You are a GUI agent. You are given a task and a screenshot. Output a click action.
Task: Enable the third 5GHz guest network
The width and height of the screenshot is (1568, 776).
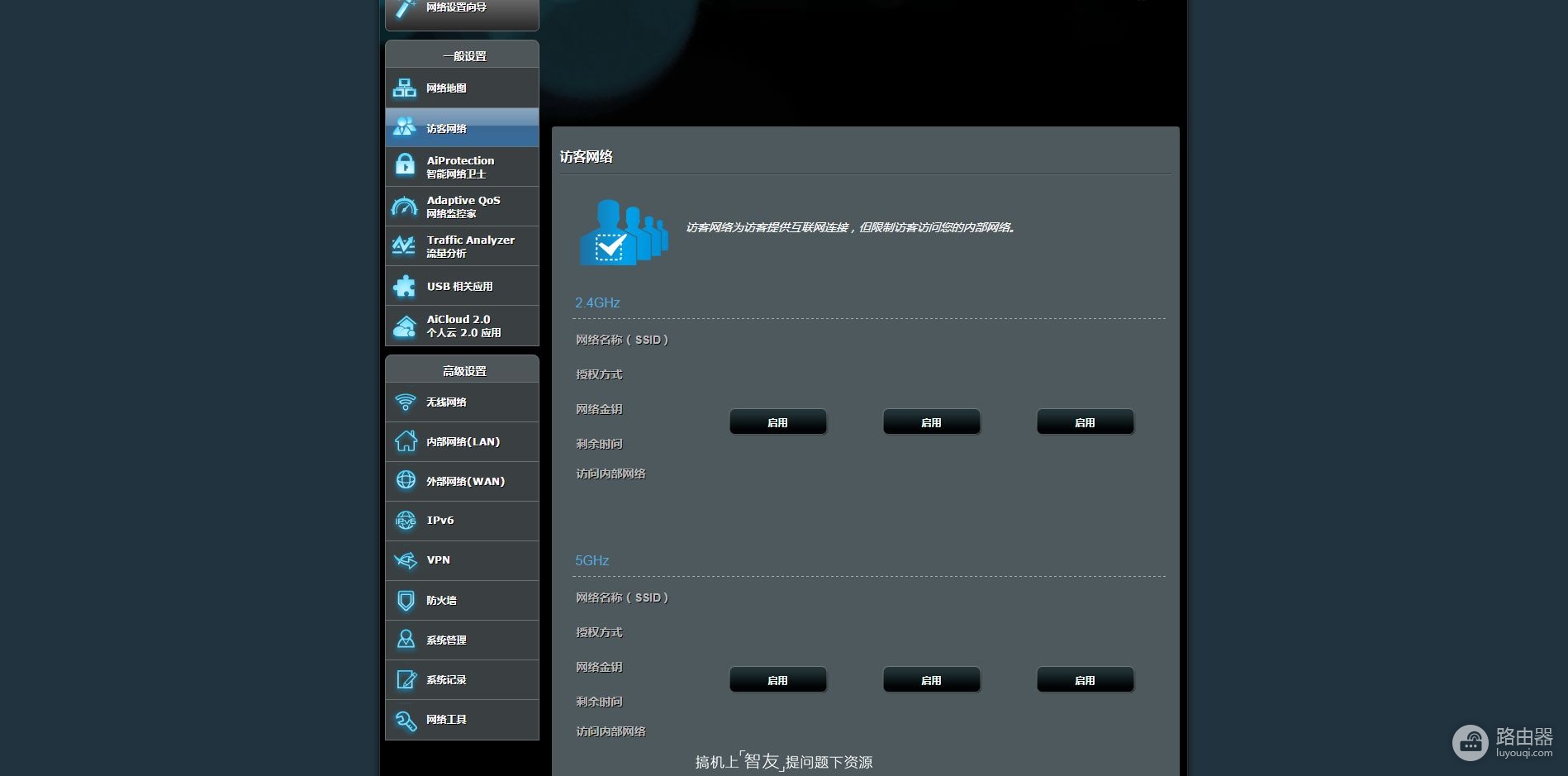click(1086, 680)
